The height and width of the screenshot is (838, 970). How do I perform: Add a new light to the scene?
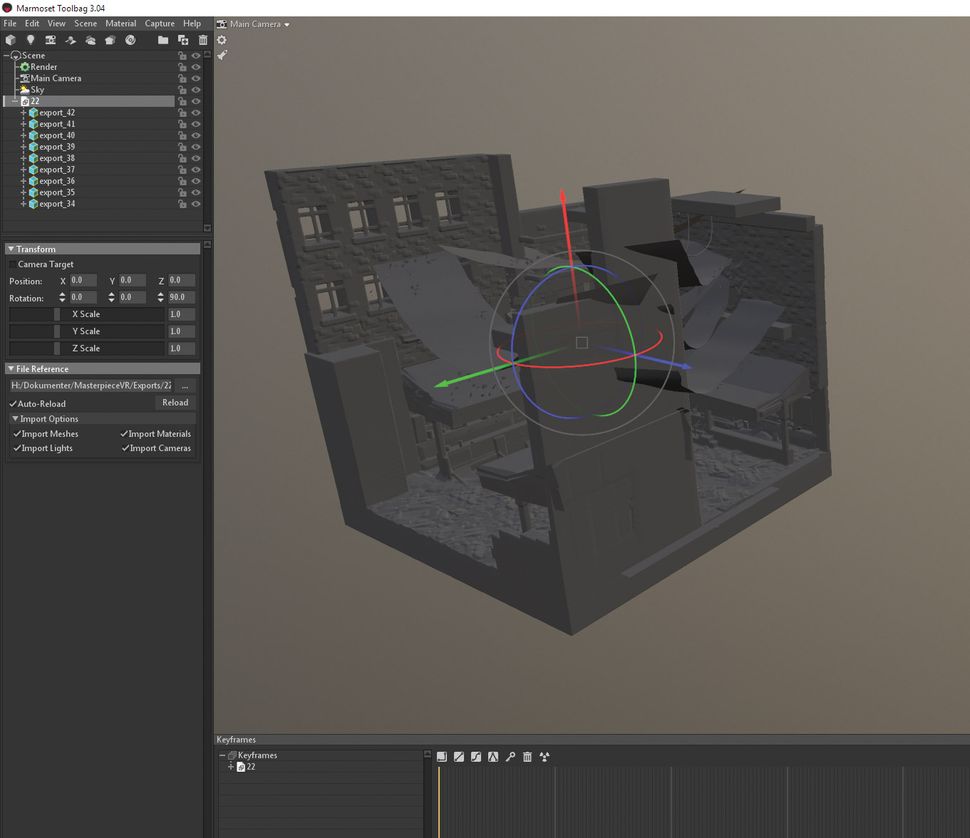31,40
